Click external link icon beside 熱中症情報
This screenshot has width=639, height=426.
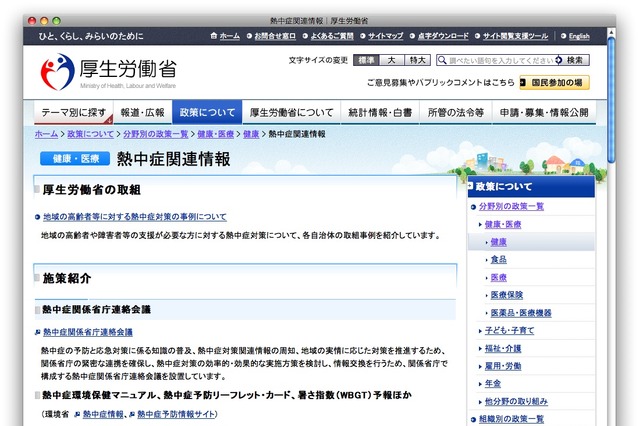[x=77, y=415]
